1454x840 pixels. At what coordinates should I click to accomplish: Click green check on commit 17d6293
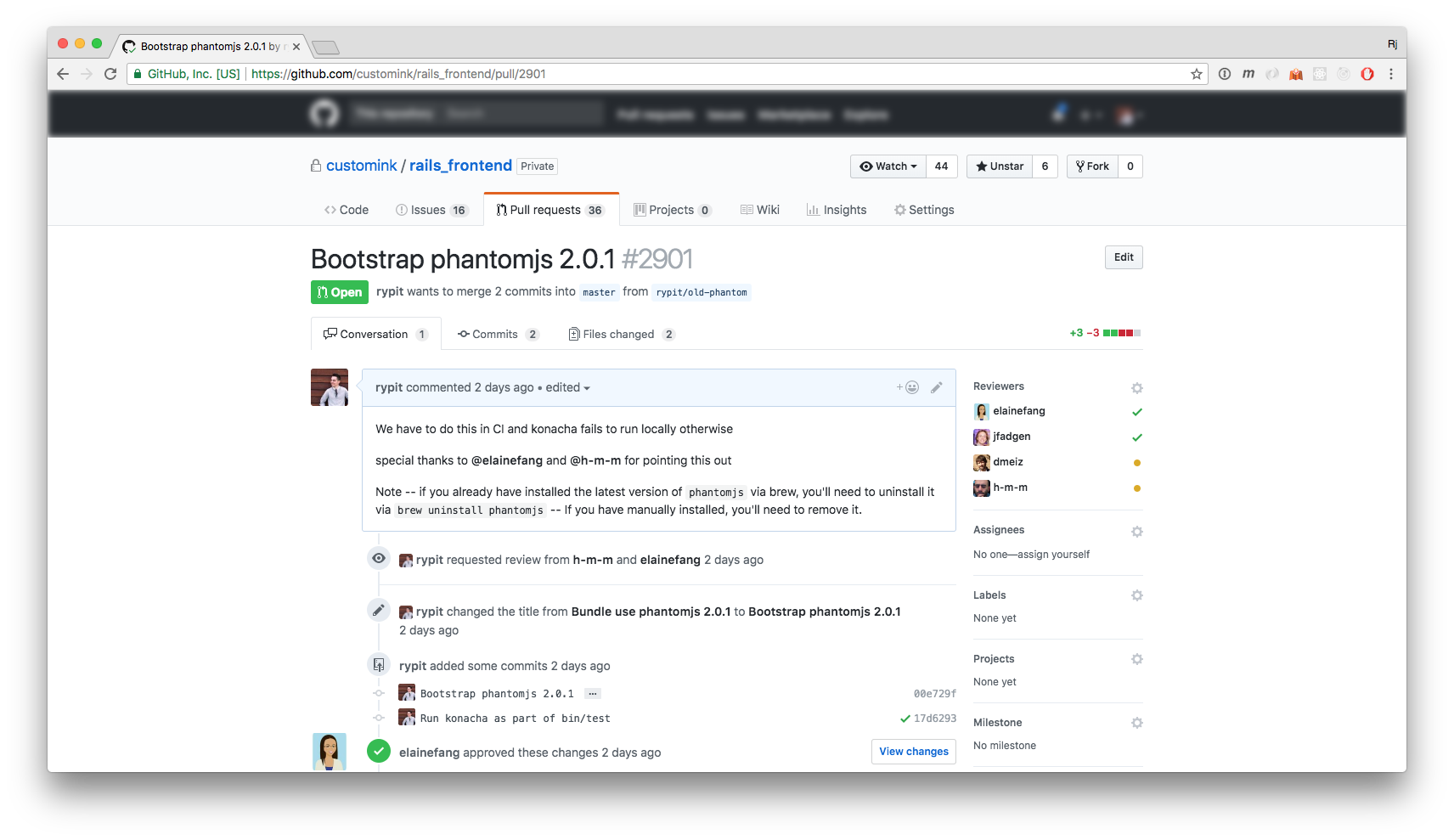click(x=905, y=719)
